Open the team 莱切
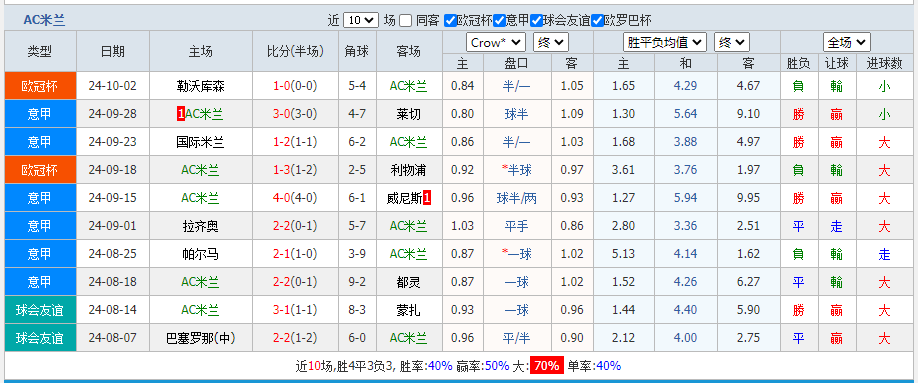The height and width of the screenshot is (383, 918). point(409,114)
